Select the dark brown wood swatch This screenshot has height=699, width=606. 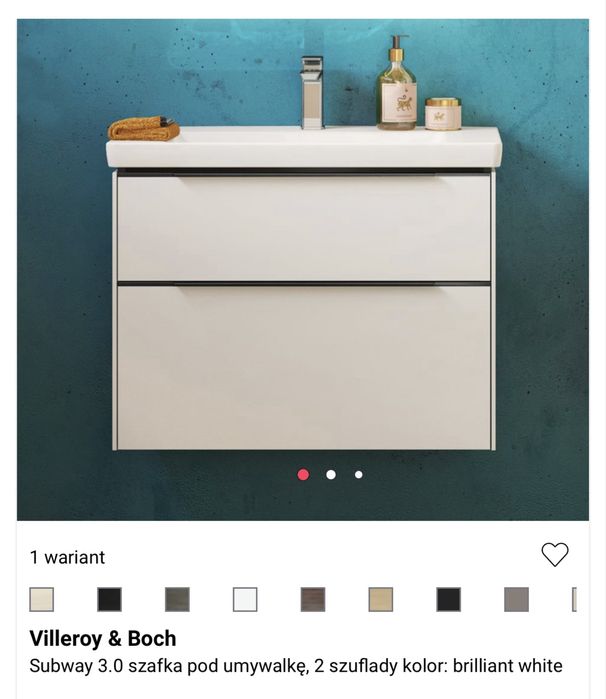pyautogui.click(x=313, y=599)
